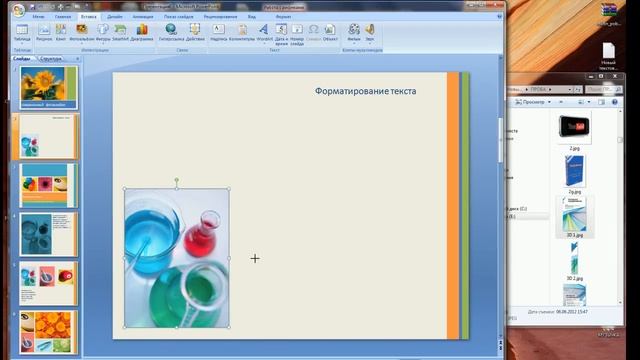This screenshot has width=640, height=360.
Task: Toggle the Explorer preview pane icon
Action: 601,102
